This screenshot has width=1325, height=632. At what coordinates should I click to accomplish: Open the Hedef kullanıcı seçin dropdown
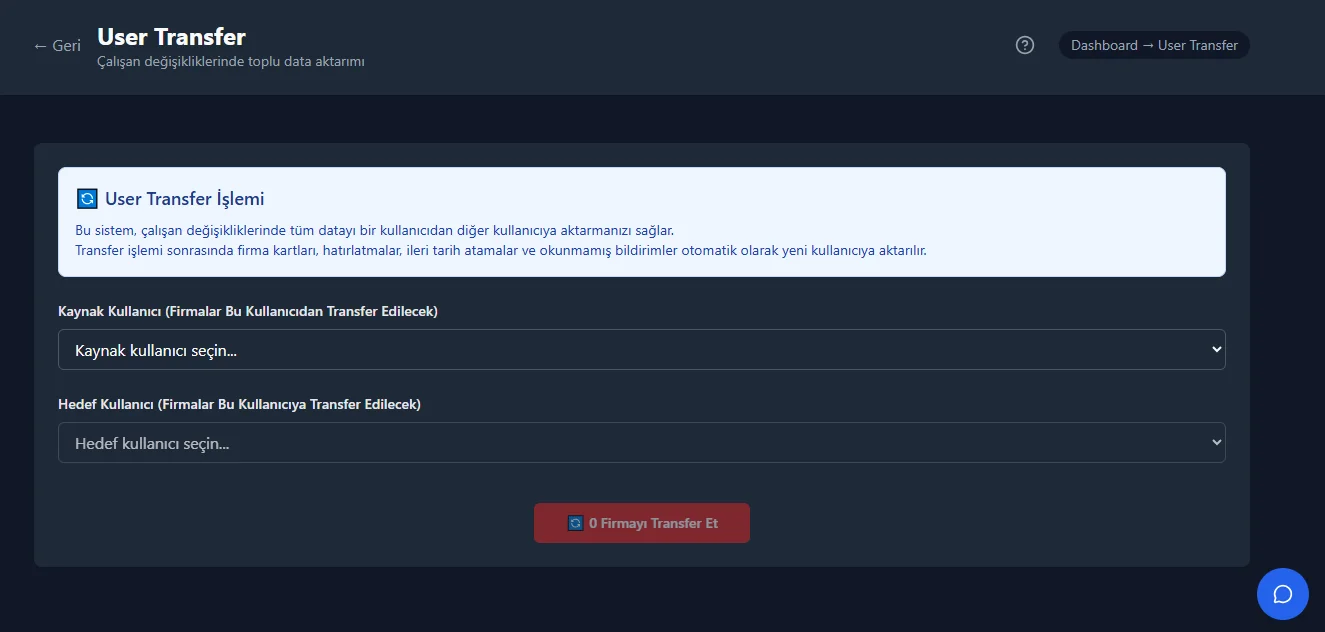click(x=641, y=441)
